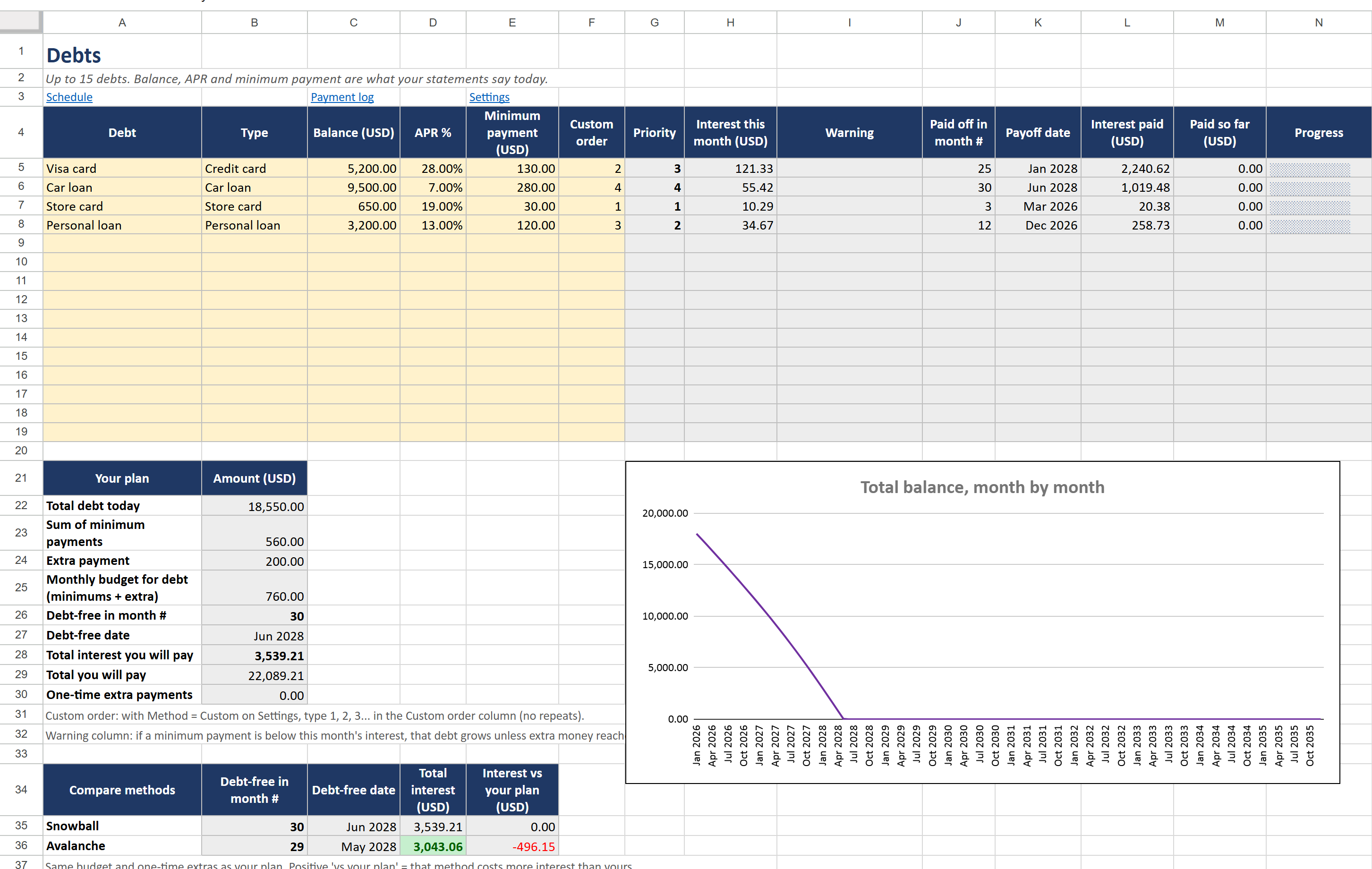This screenshot has width=1372, height=869.
Task: Open the Schedule link
Action: (69, 97)
